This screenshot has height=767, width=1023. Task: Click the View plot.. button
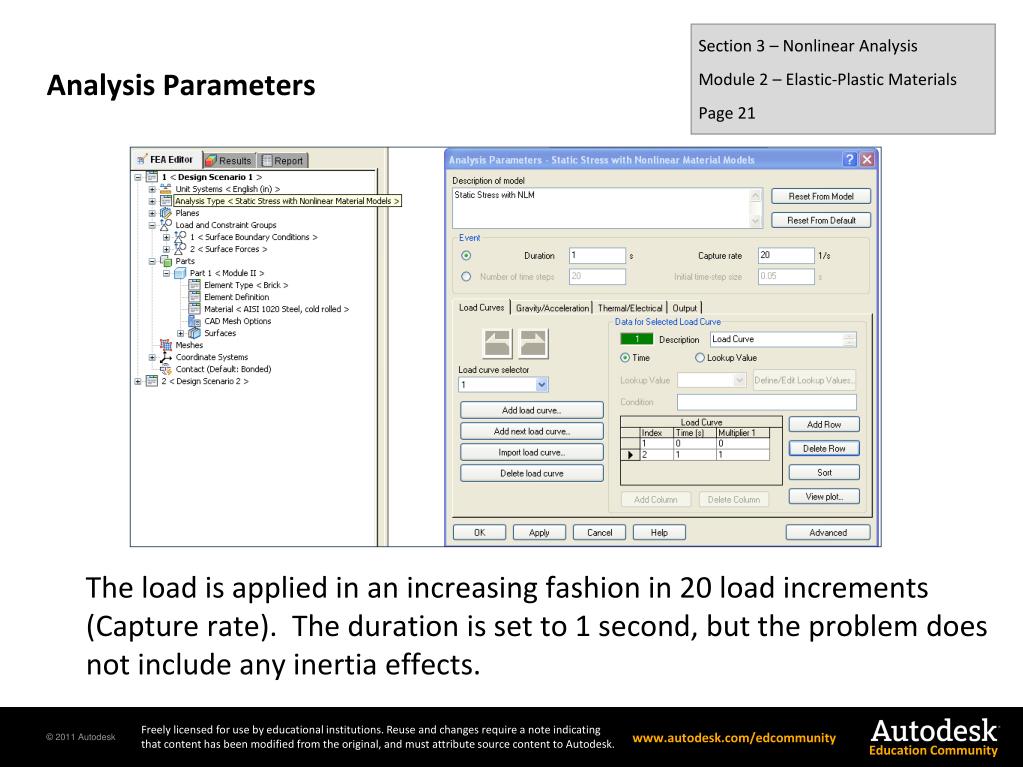click(824, 496)
